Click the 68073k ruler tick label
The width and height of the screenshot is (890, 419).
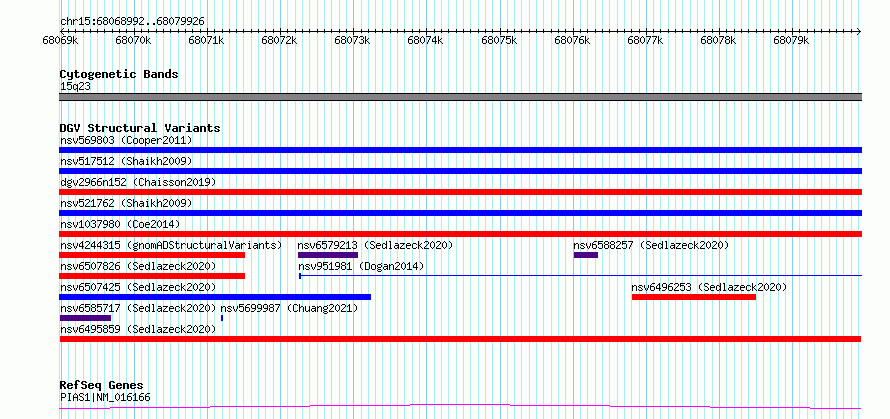[353, 41]
